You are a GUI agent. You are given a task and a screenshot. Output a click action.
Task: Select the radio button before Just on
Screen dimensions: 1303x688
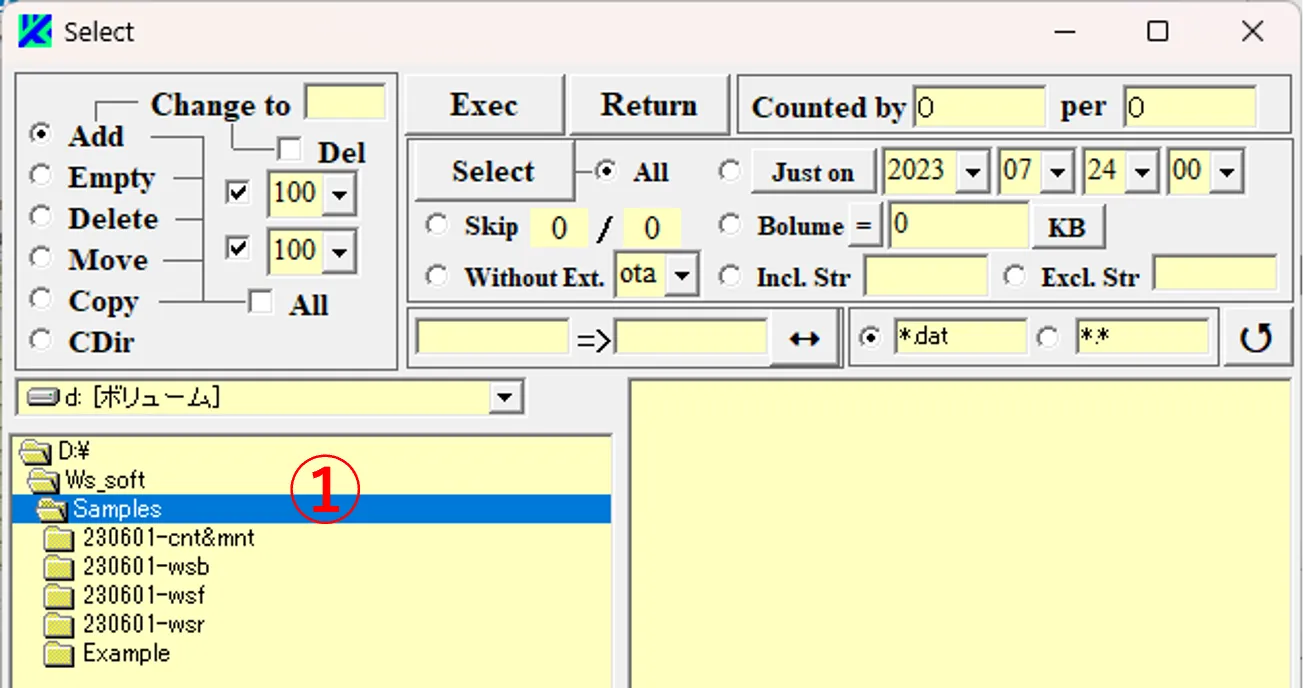click(731, 171)
